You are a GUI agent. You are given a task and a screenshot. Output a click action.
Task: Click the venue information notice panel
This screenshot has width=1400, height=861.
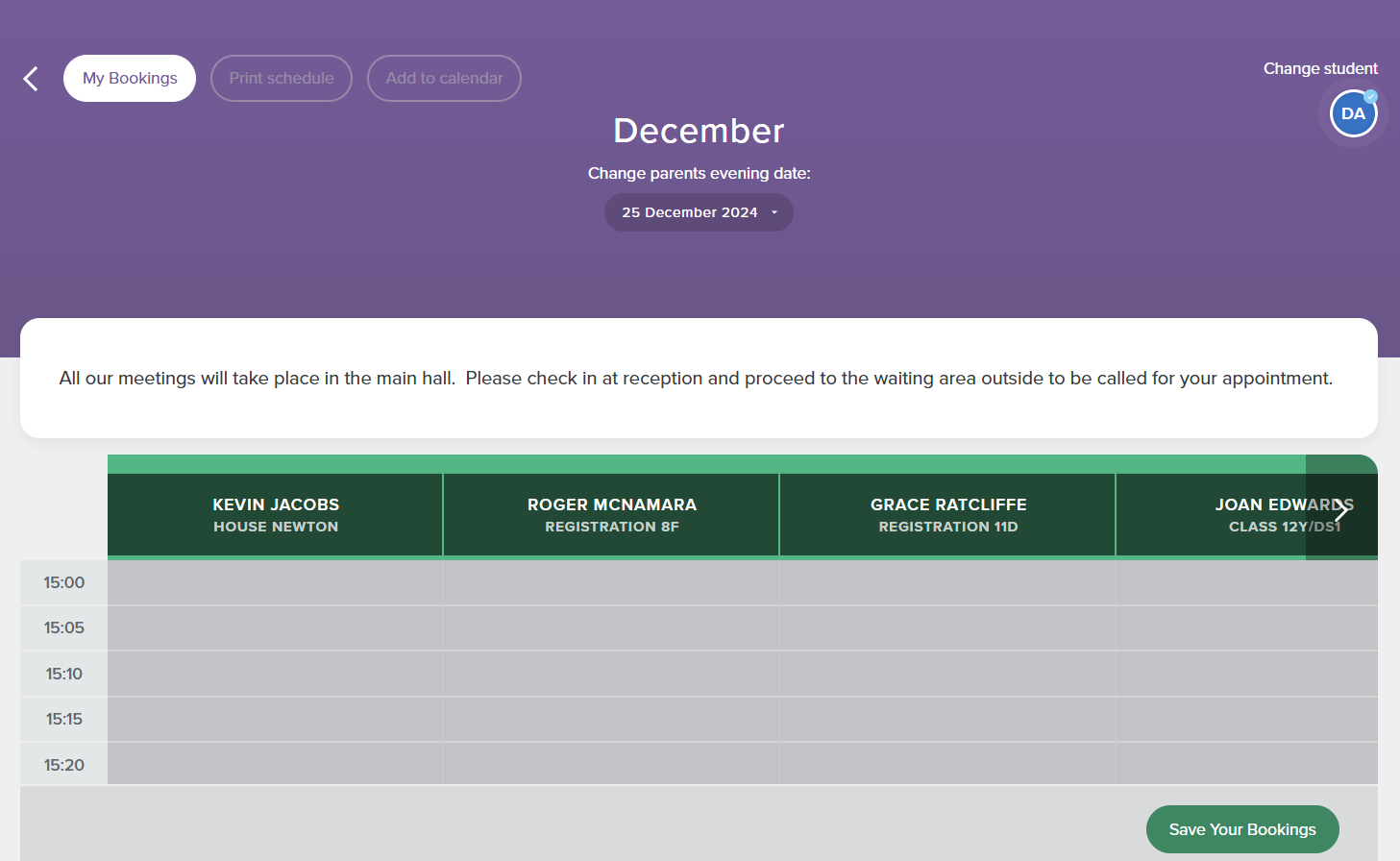(699, 378)
